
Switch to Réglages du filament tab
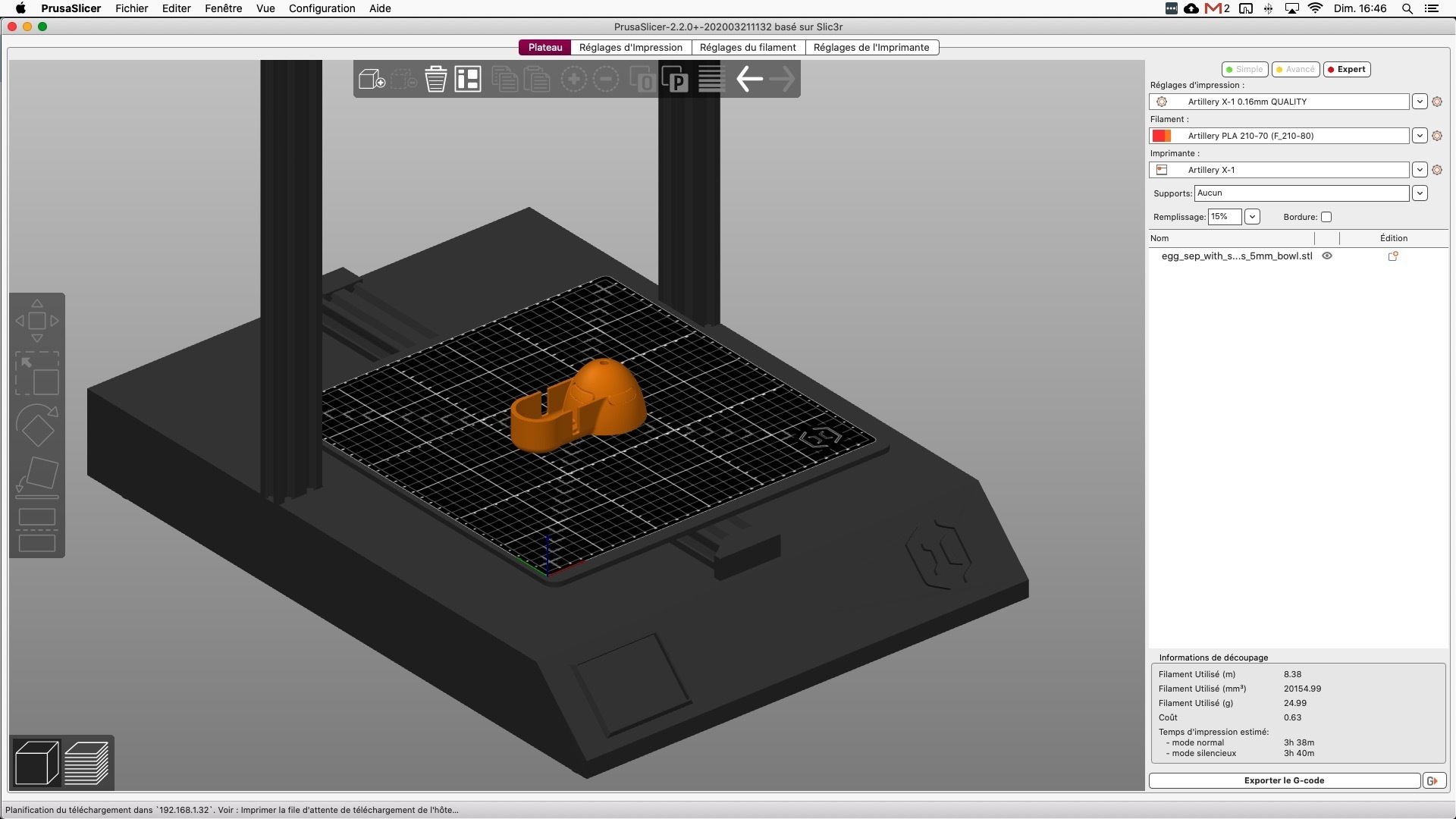(747, 47)
